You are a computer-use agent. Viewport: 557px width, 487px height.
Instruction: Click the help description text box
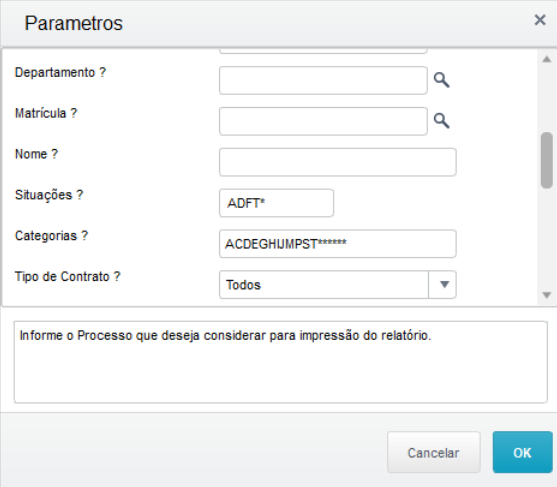click(x=281, y=362)
